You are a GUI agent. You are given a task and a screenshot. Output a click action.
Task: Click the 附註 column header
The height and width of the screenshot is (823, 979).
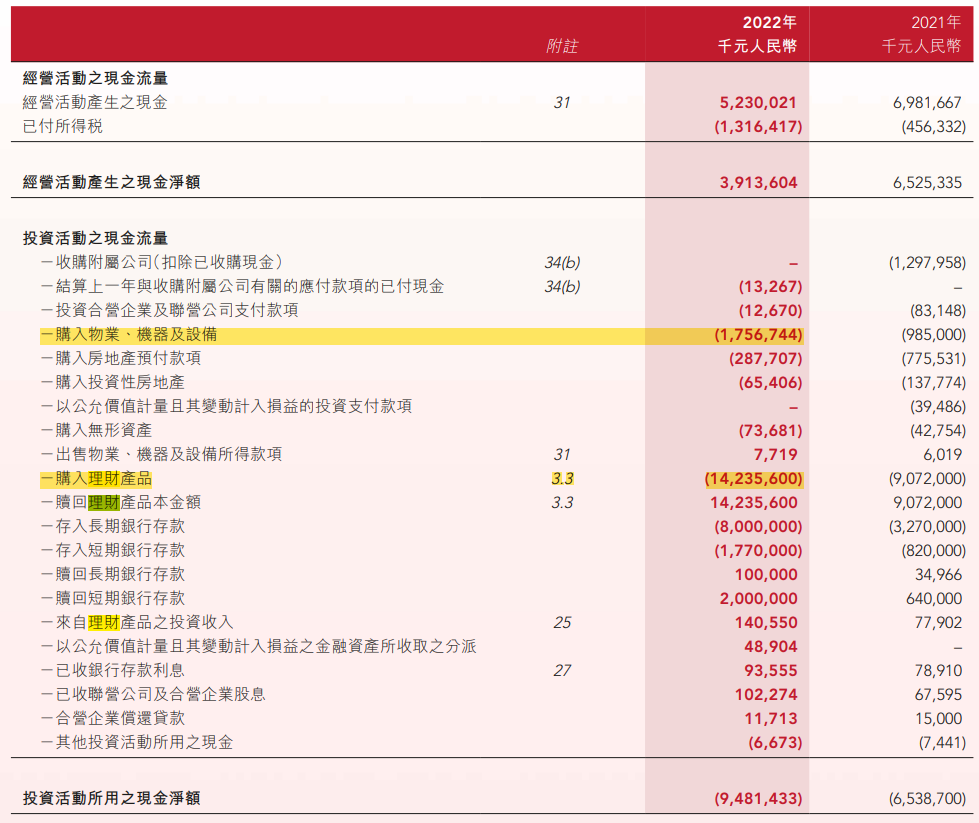[x=562, y=46]
